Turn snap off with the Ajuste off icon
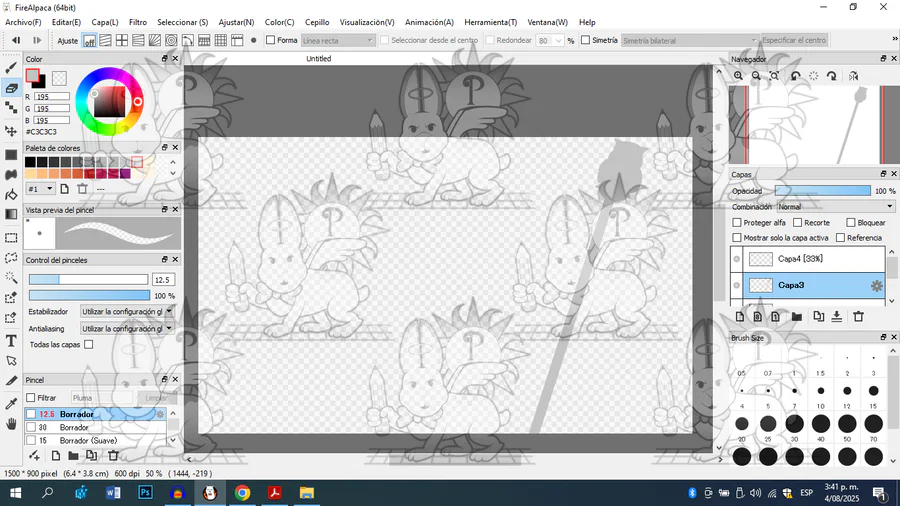Viewport: 900px width, 506px height. point(90,41)
